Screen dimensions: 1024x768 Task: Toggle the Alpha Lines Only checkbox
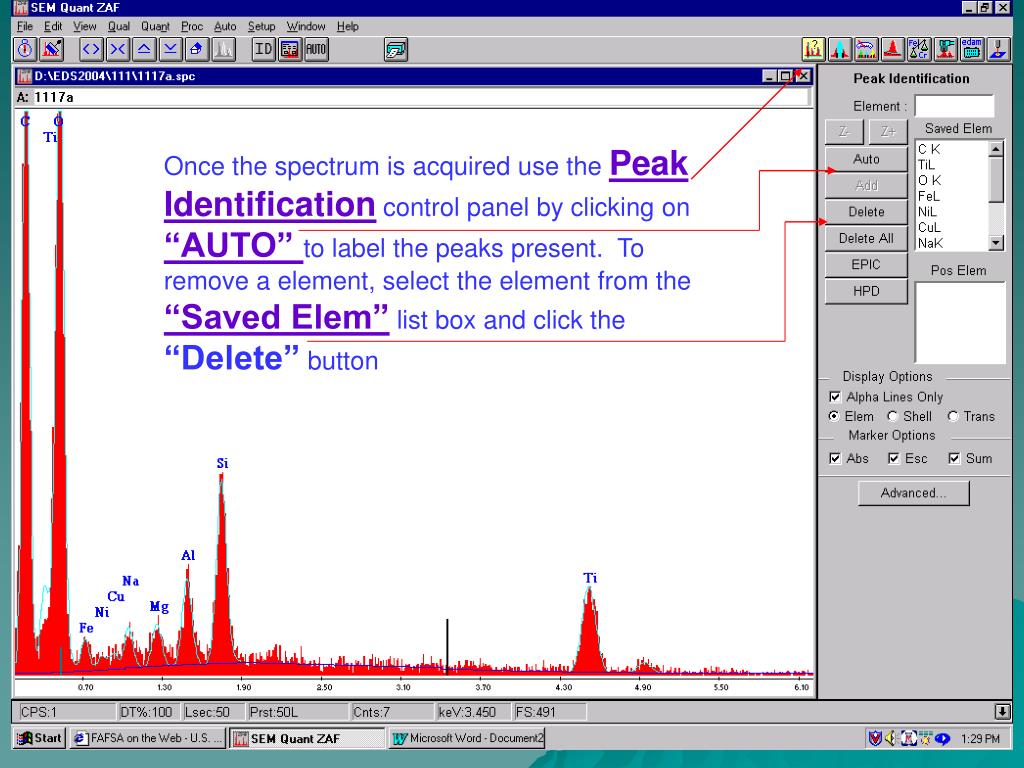point(836,397)
